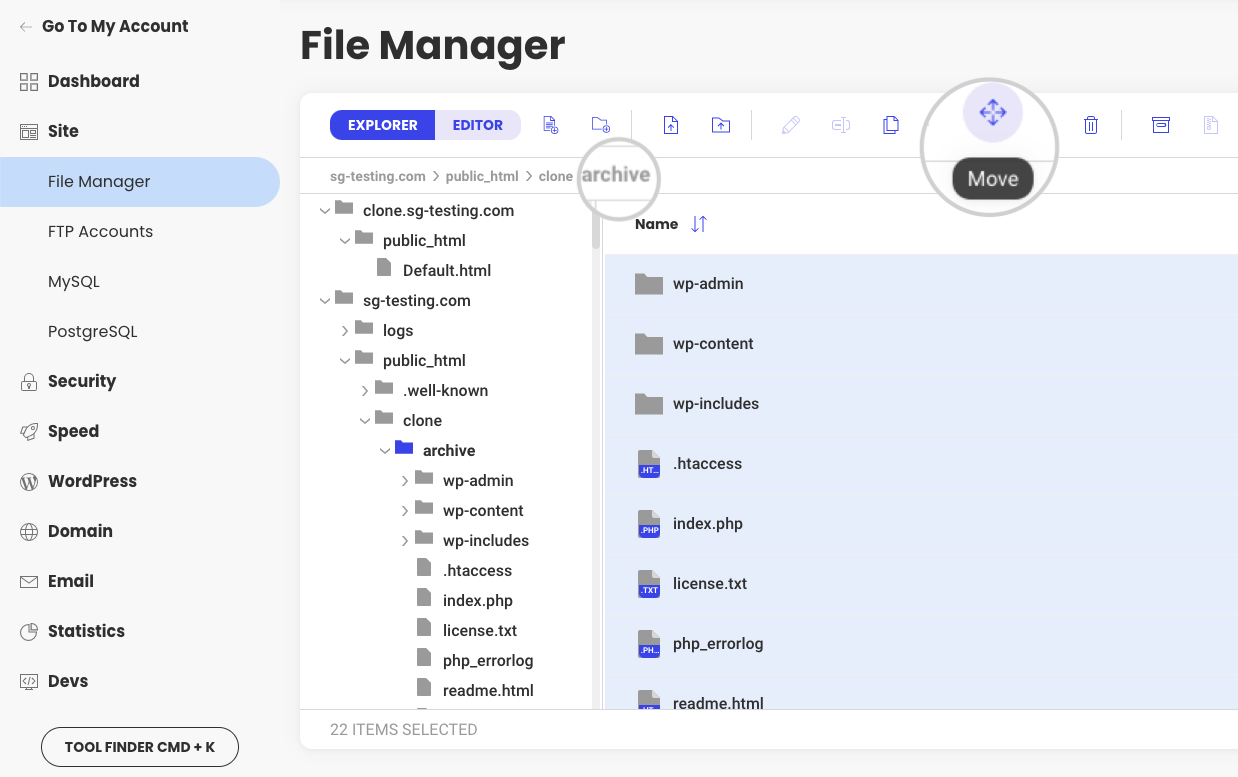Click the Delete trash icon
This screenshot has height=777, width=1238.
tap(1091, 125)
